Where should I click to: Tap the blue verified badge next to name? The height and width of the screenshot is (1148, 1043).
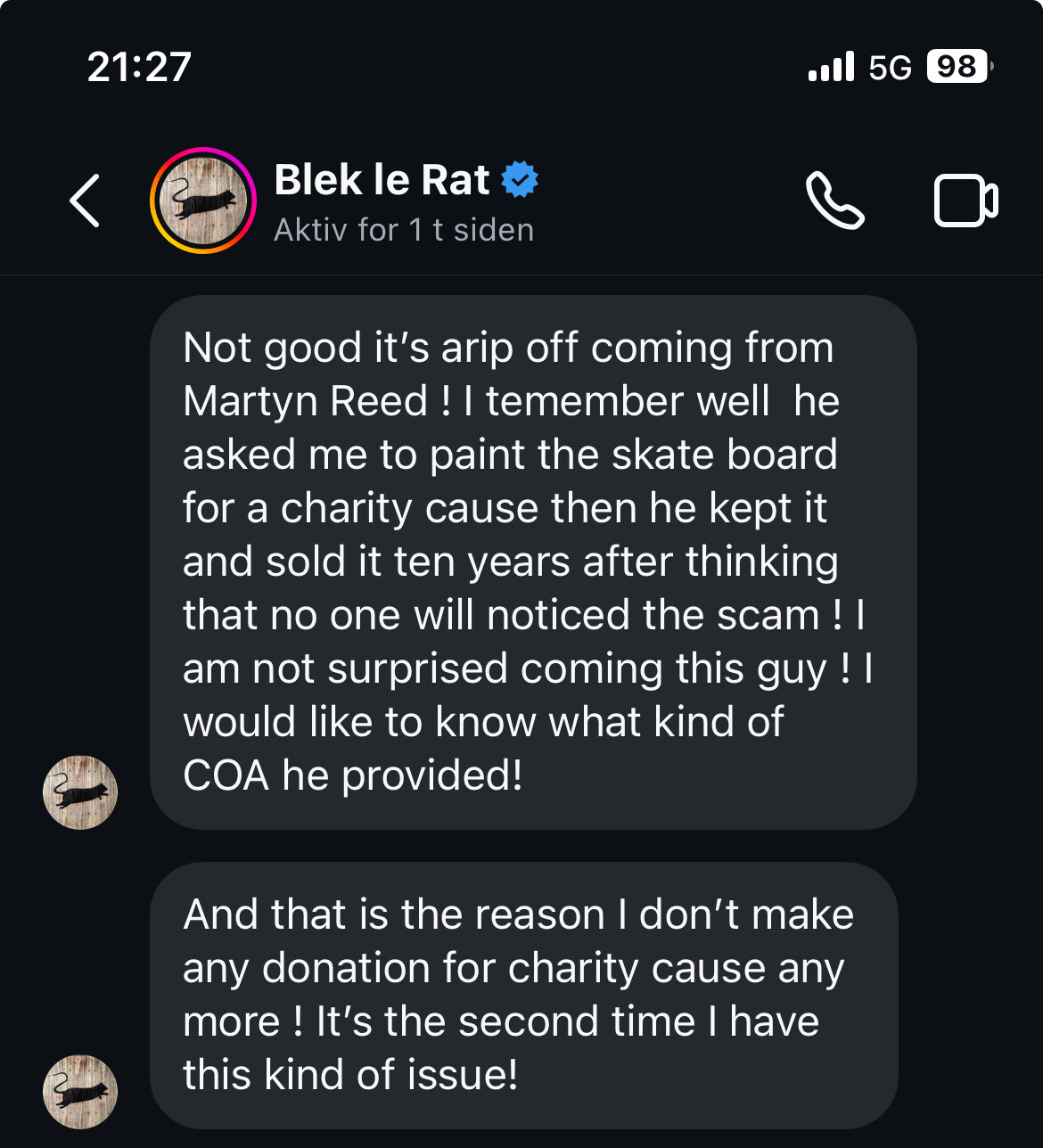[x=520, y=179]
